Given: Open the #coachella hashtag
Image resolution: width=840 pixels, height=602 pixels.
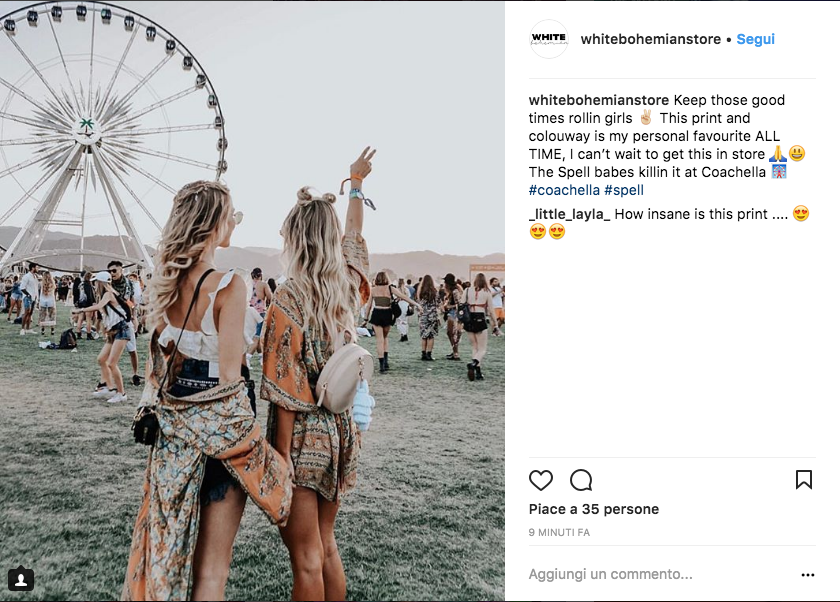Looking at the screenshot, I should [x=564, y=190].
